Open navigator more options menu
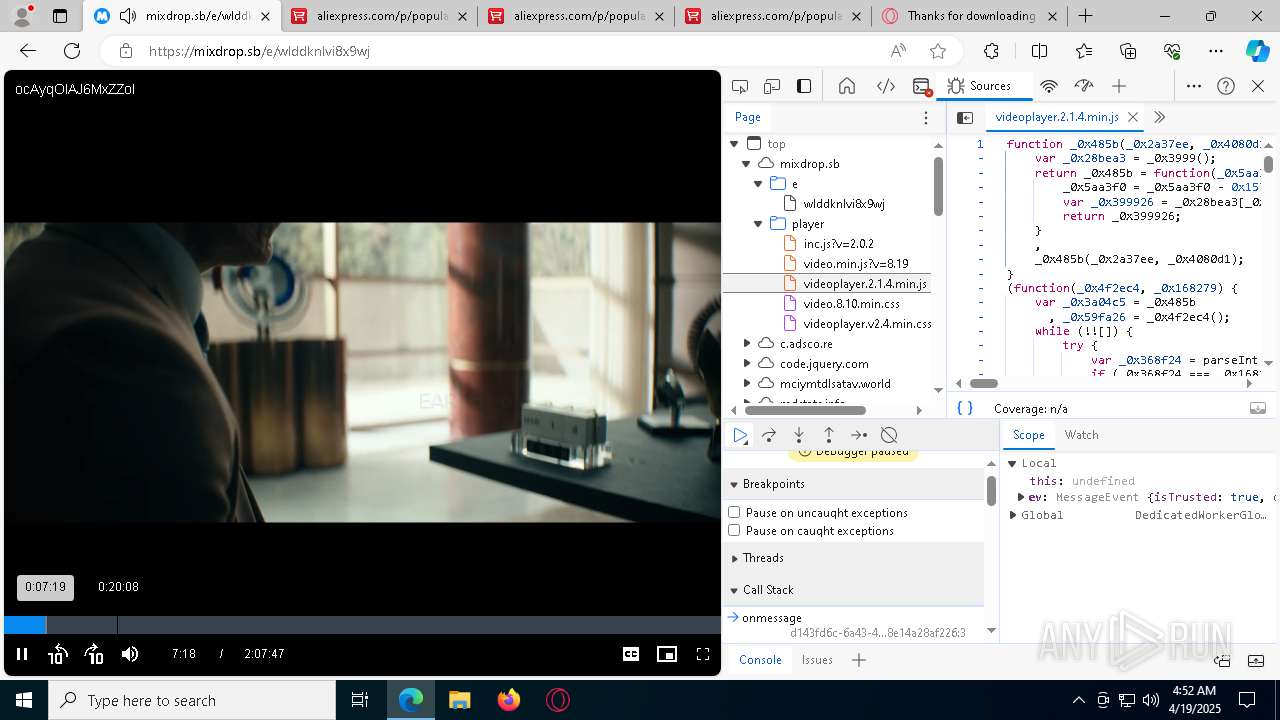Image resolution: width=1280 pixels, height=720 pixels. click(926, 118)
